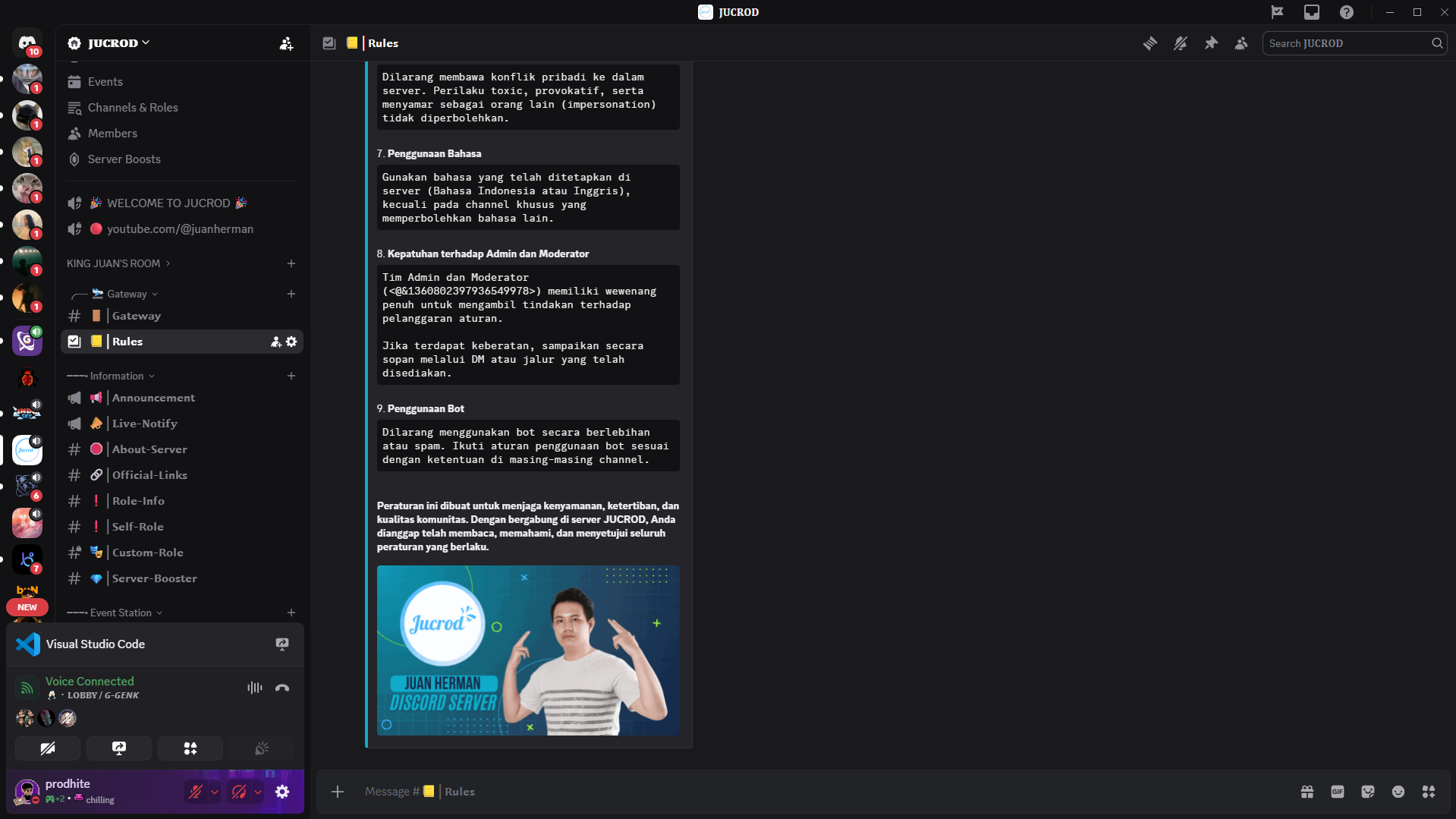
Task: Open Discord direct messages home
Action: pos(27,43)
